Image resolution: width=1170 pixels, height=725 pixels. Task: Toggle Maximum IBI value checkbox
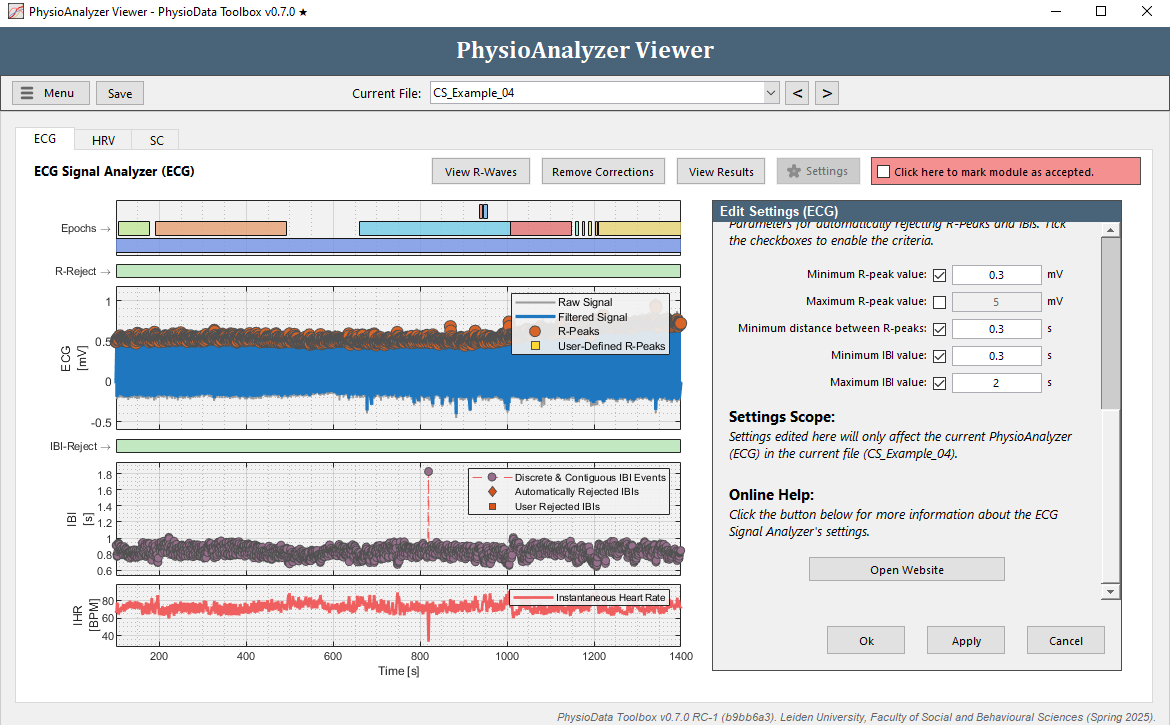tap(939, 383)
